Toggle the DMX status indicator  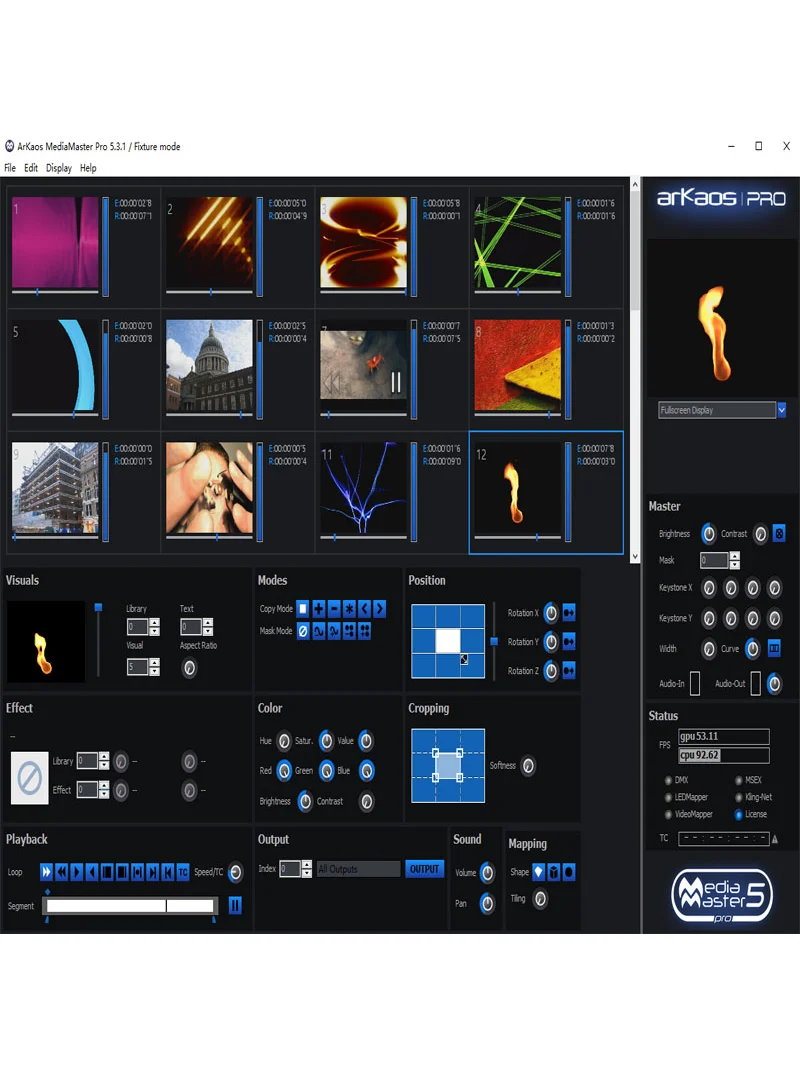pyautogui.click(x=668, y=780)
